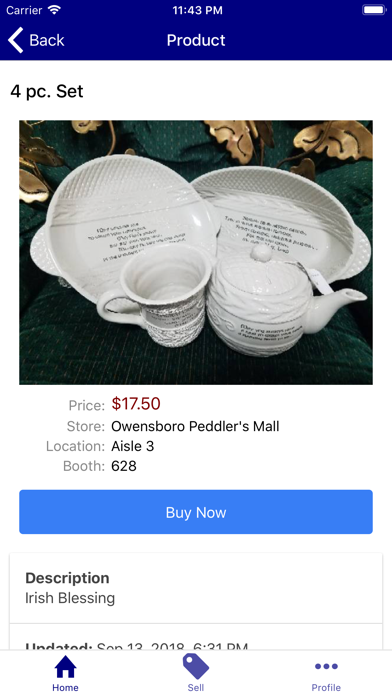The image size is (392, 696).
Task: Switch to the Profile tab label
Action: [326, 688]
